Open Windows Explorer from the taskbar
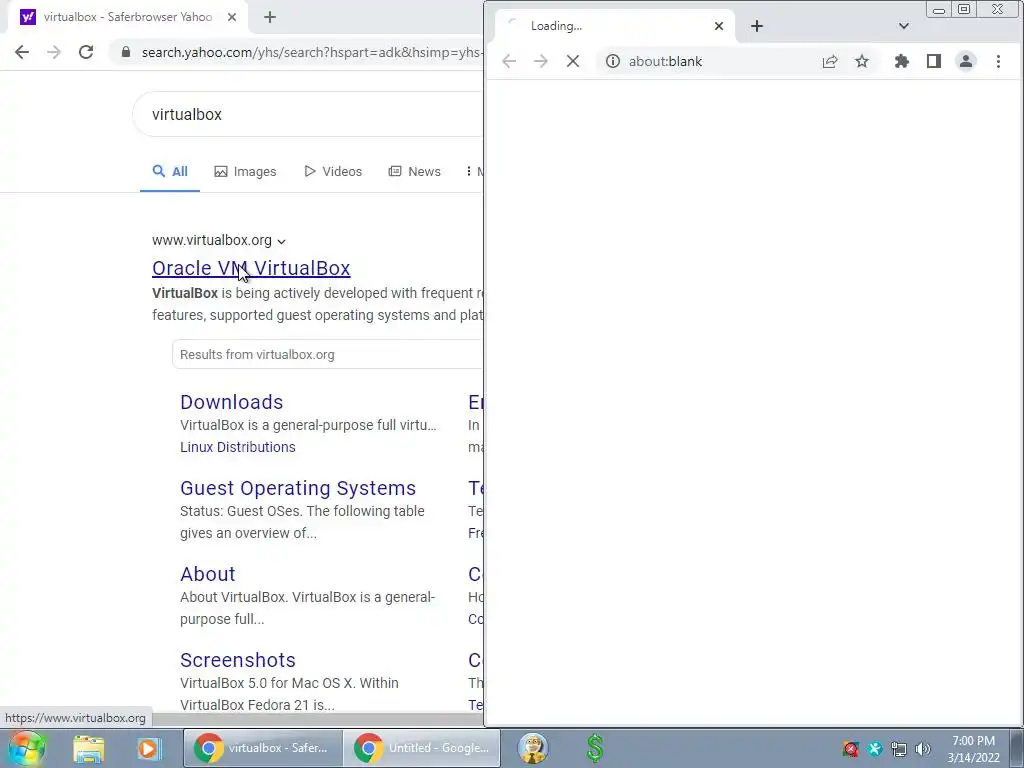 click(89, 748)
